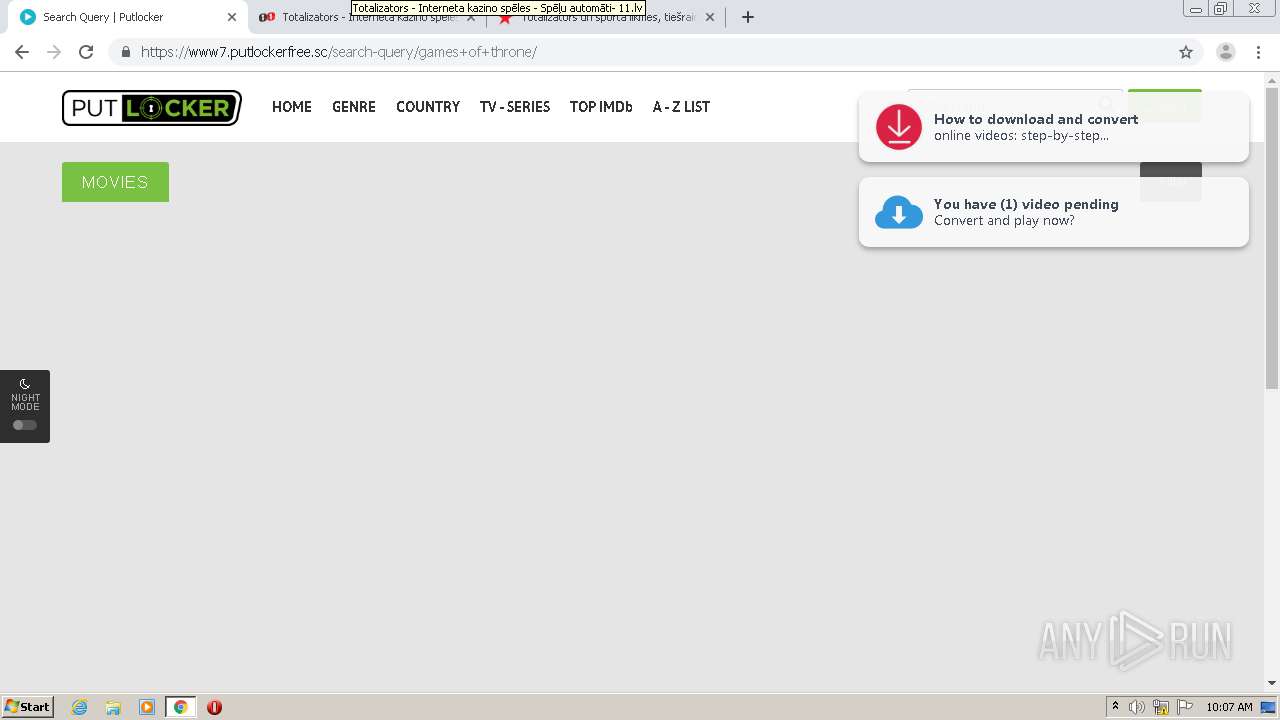The image size is (1280, 720).
Task: Launch Internet Explorer from taskbar
Action: coord(79,707)
